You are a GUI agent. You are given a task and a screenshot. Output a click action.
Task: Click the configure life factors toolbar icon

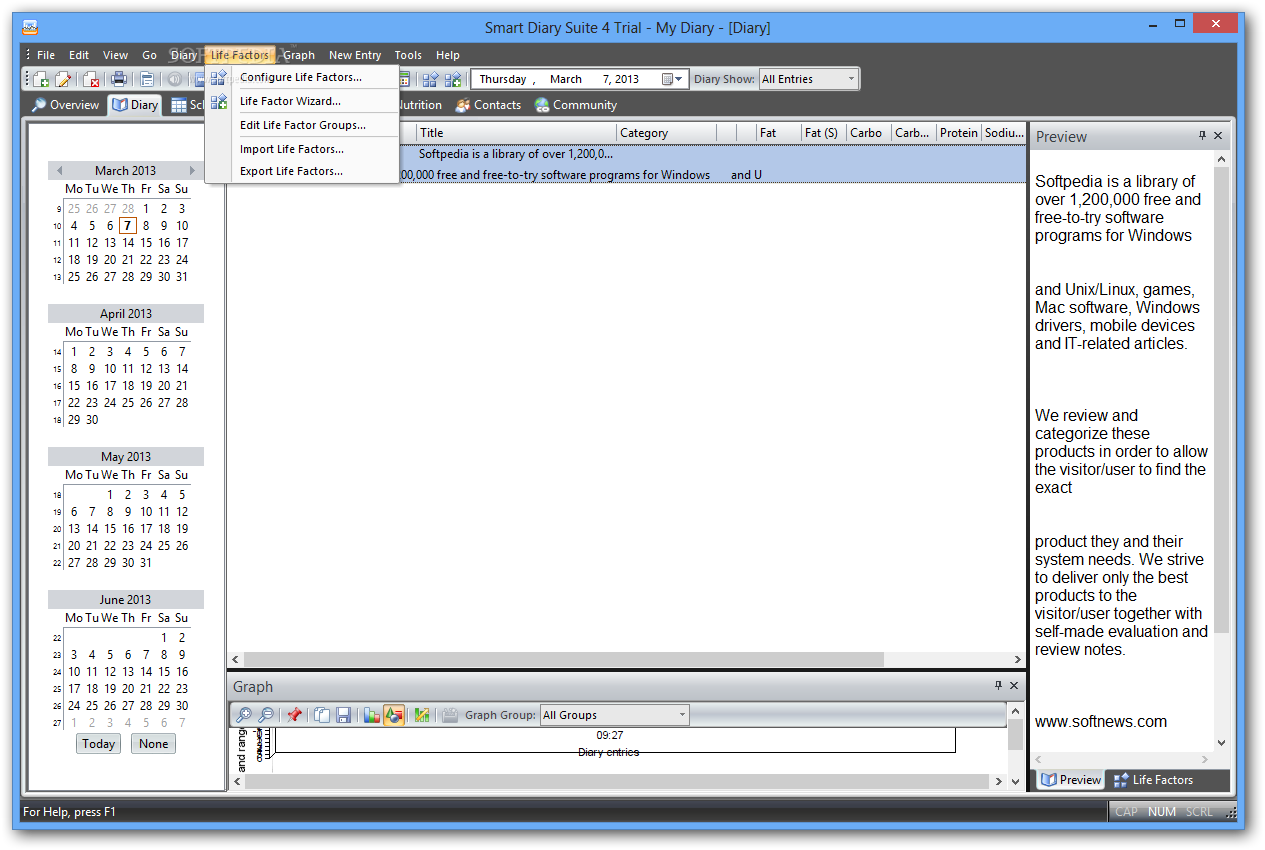point(431,80)
